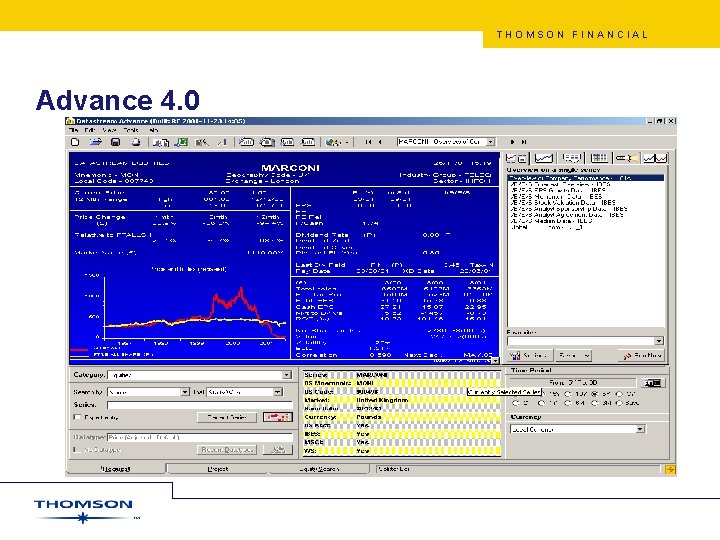Select highlighted Overview of Company Performance list item
Viewport: 720px width, 540px height.
[585, 178]
